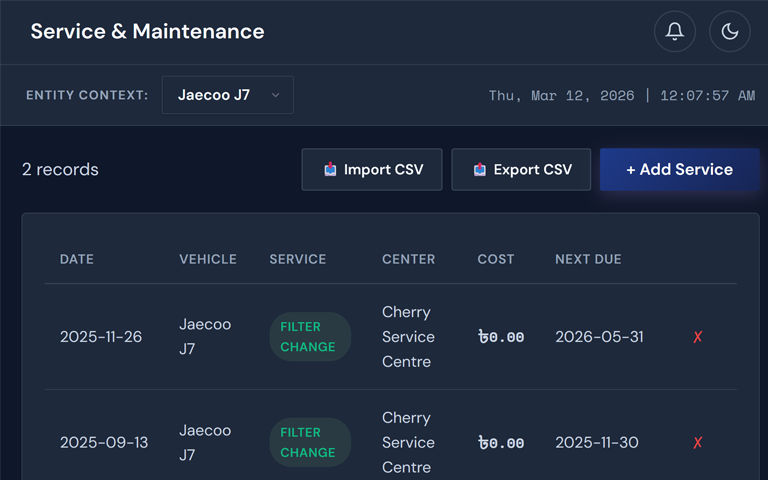The height and width of the screenshot is (480, 768).
Task: Click the CENTER column header
Action: point(408,259)
